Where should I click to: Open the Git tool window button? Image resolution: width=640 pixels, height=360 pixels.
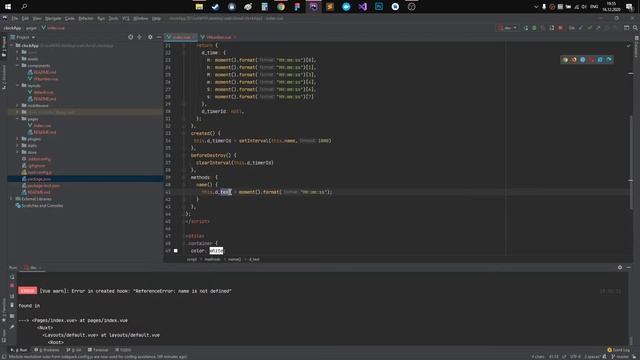coord(74,350)
